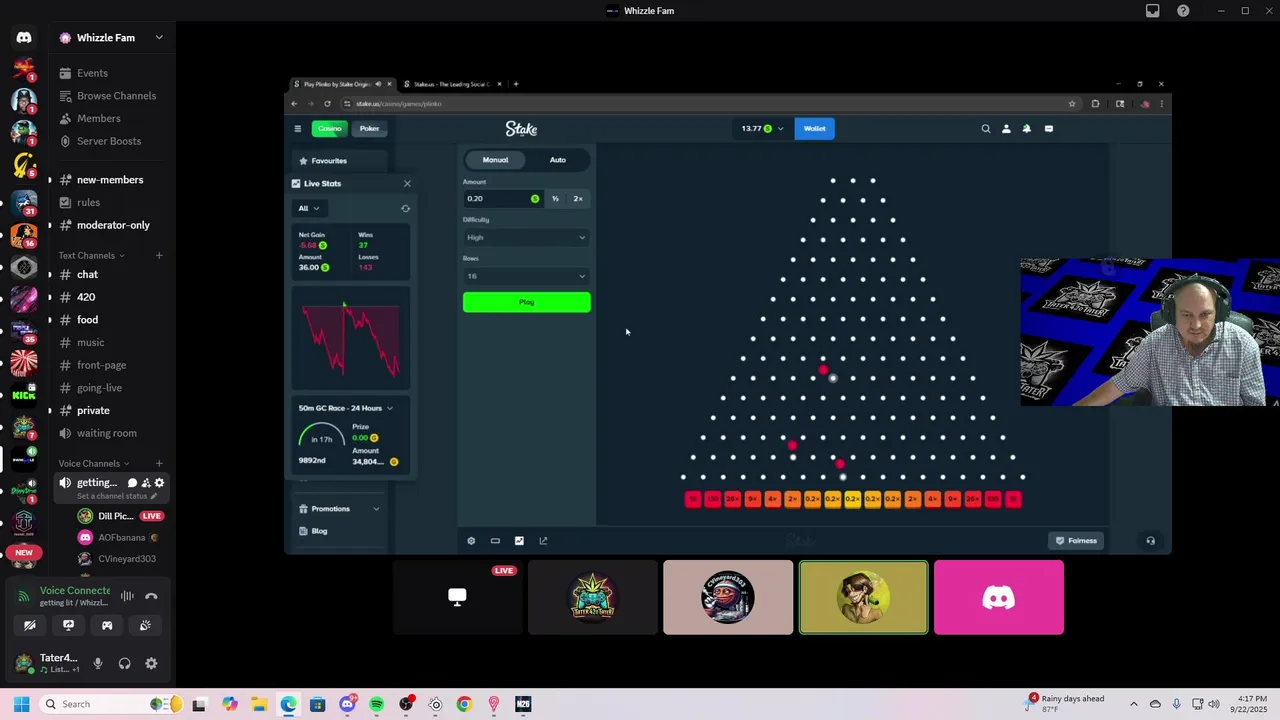Open Favourites in Stake sidebar
1280x720 pixels.
pyautogui.click(x=339, y=161)
